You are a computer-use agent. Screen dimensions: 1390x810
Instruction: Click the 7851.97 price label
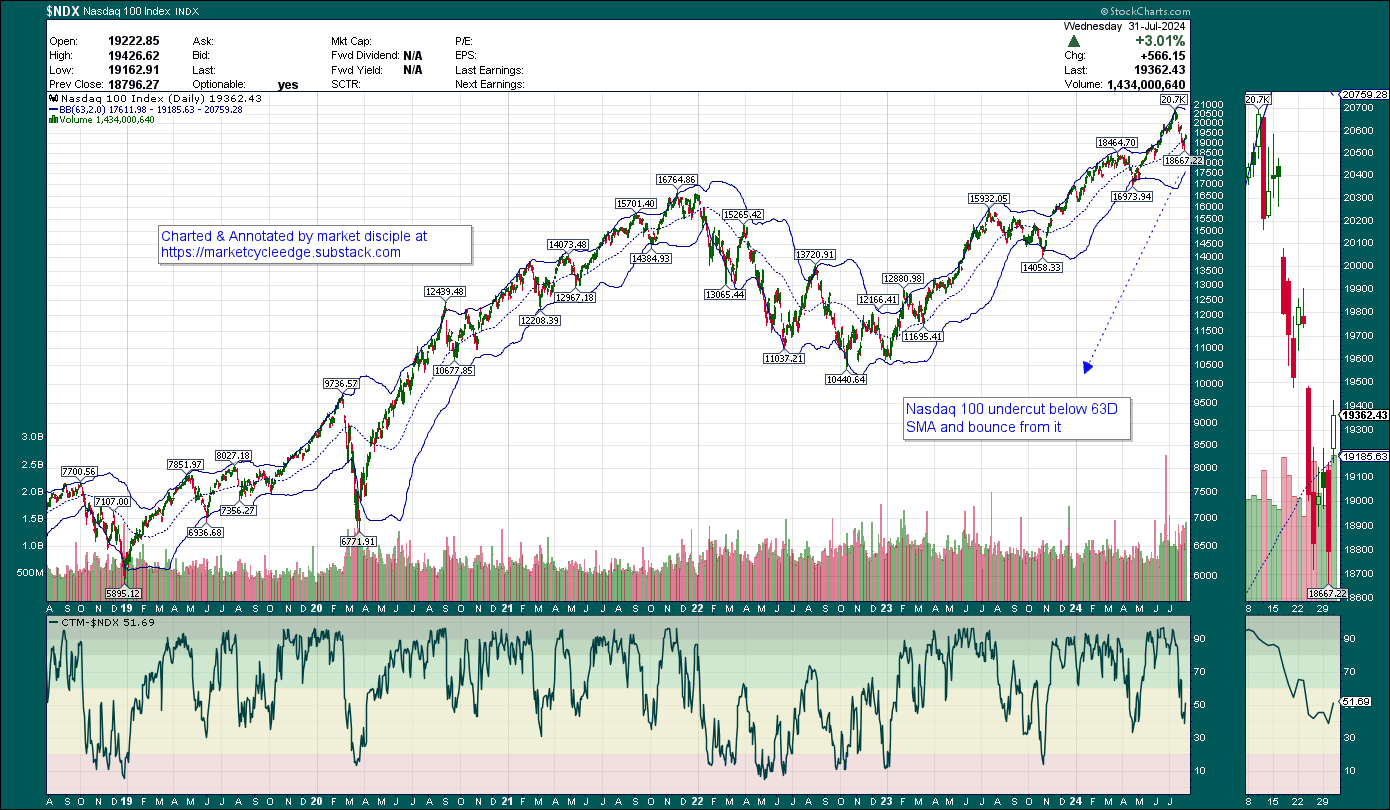(x=185, y=464)
